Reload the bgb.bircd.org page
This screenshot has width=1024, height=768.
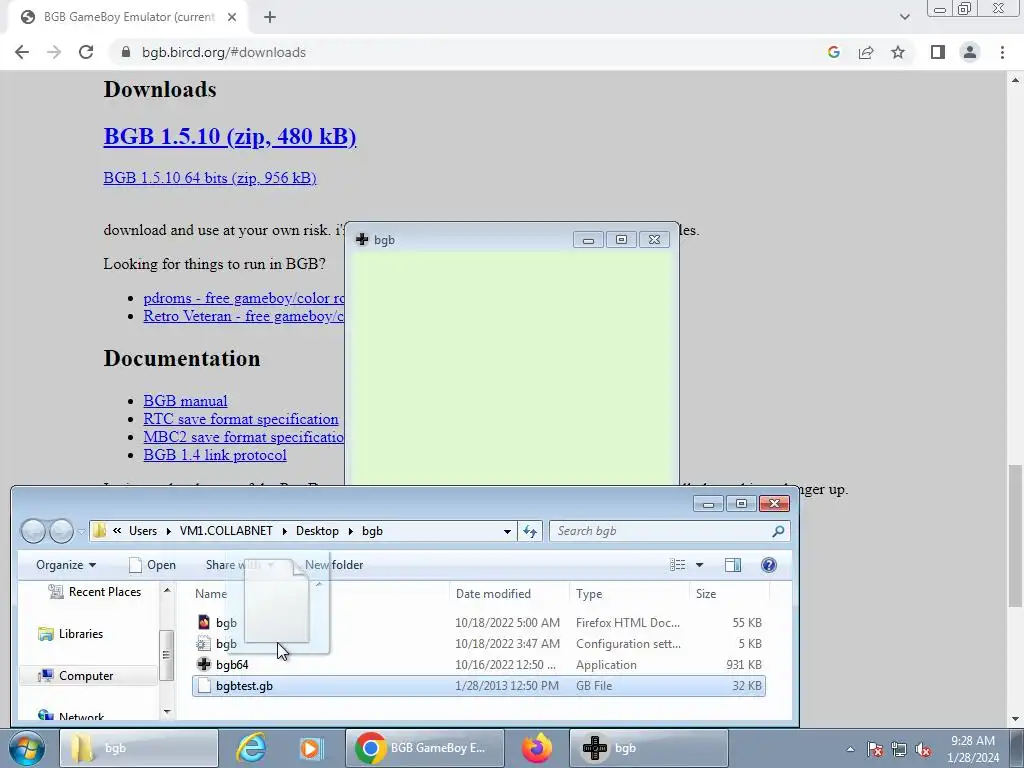click(86, 52)
